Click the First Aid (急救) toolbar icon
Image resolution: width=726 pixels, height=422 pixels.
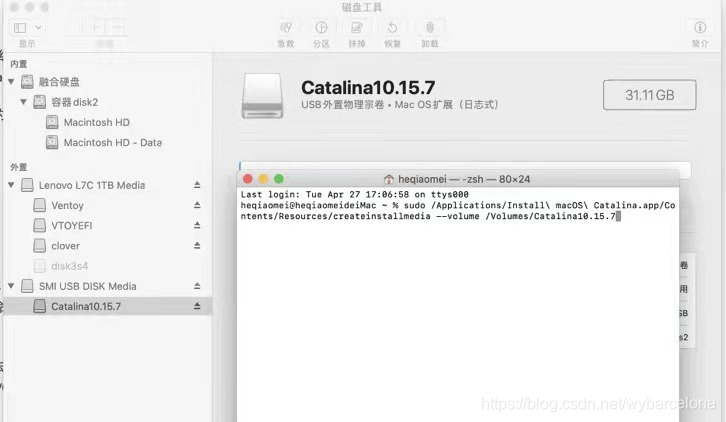(286, 28)
